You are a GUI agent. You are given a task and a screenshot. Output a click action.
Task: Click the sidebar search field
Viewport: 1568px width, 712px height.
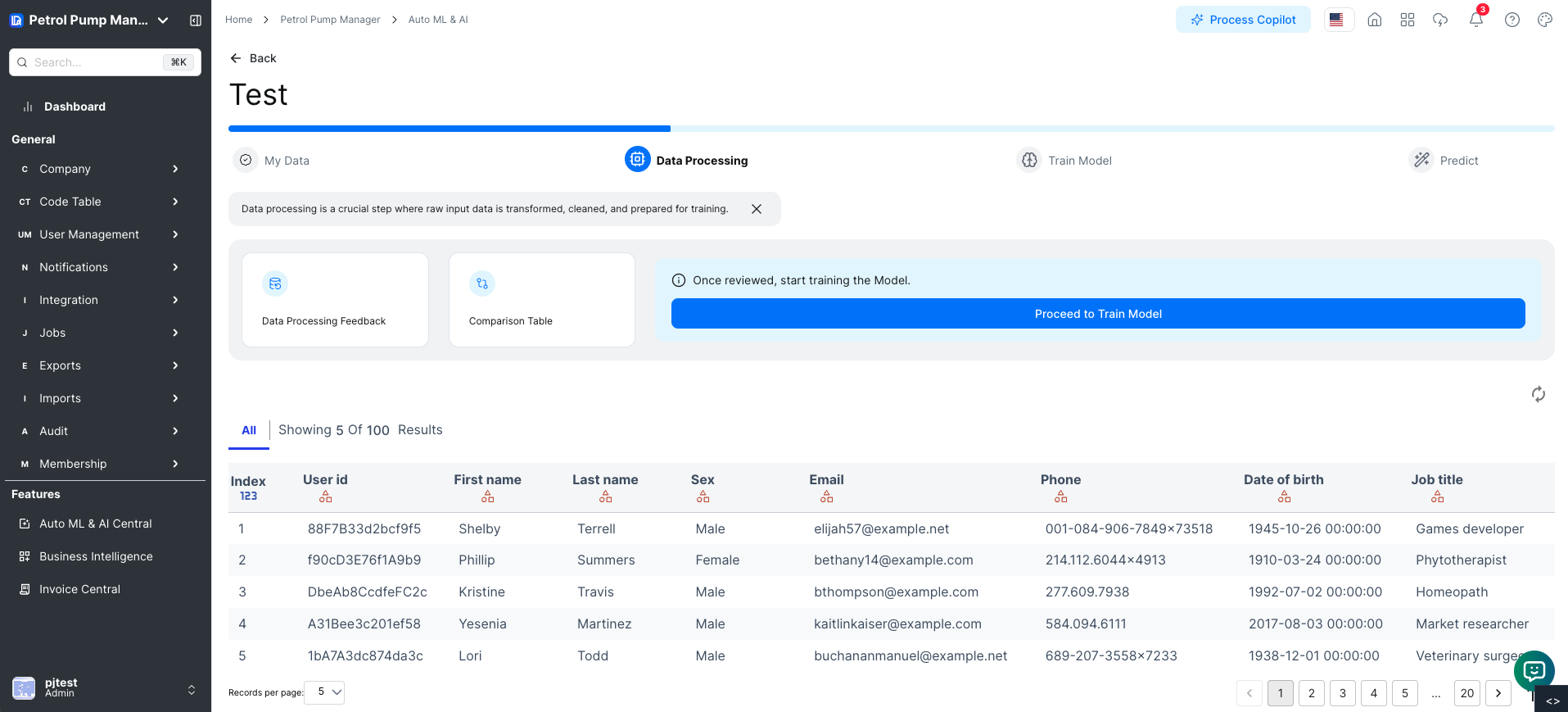click(97, 62)
